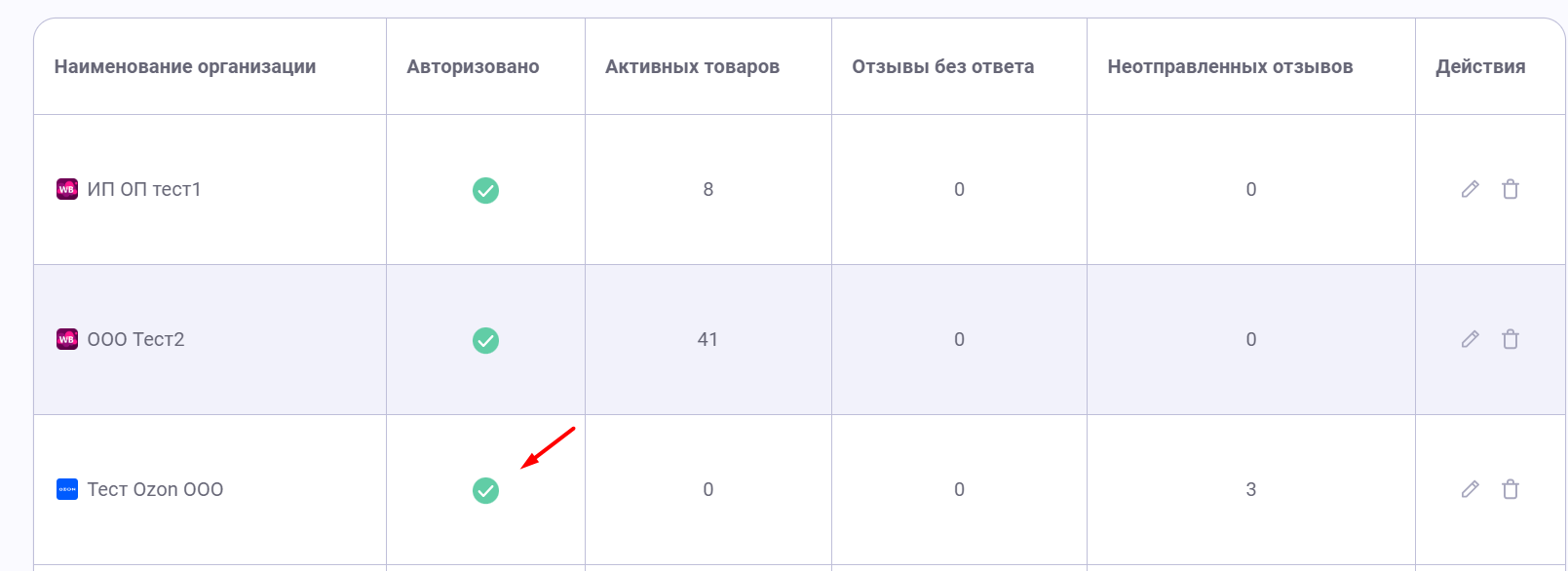Image resolution: width=1568 pixels, height=571 pixels.
Task: Click the Отзывы без ответа header
Action: tap(942, 66)
